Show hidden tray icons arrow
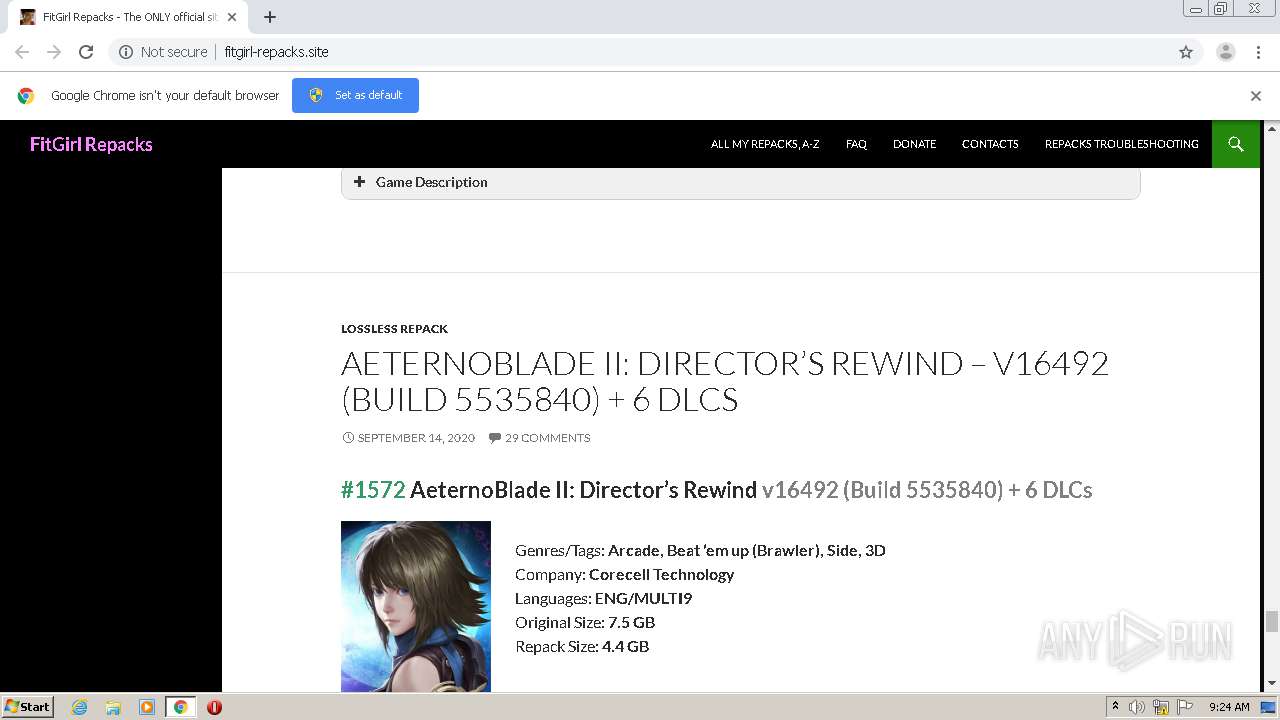 tap(1115, 707)
